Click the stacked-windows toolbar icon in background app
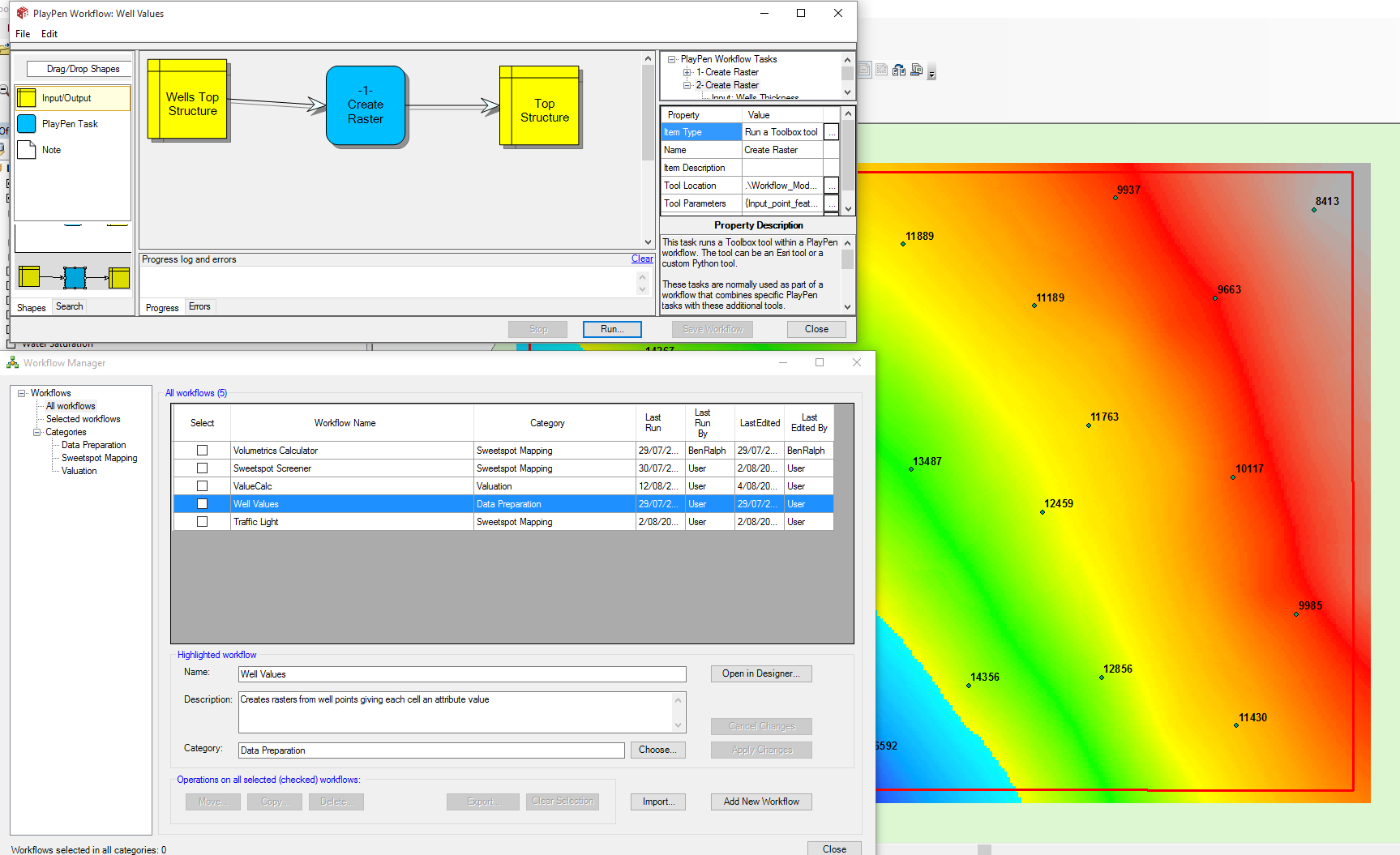The width and height of the screenshot is (1400, 855). point(917,71)
